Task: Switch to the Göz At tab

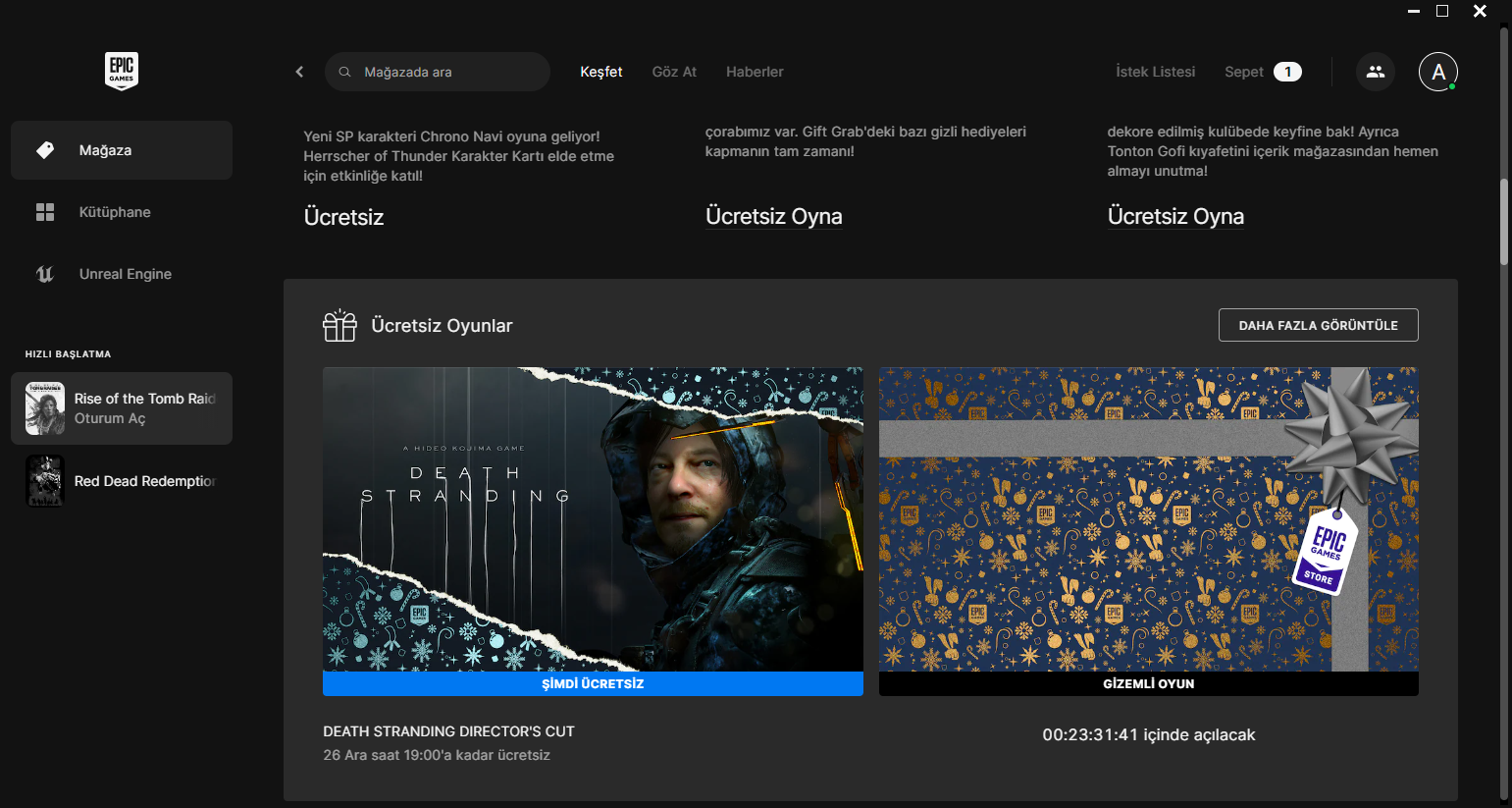Action: (x=674, y=72)
